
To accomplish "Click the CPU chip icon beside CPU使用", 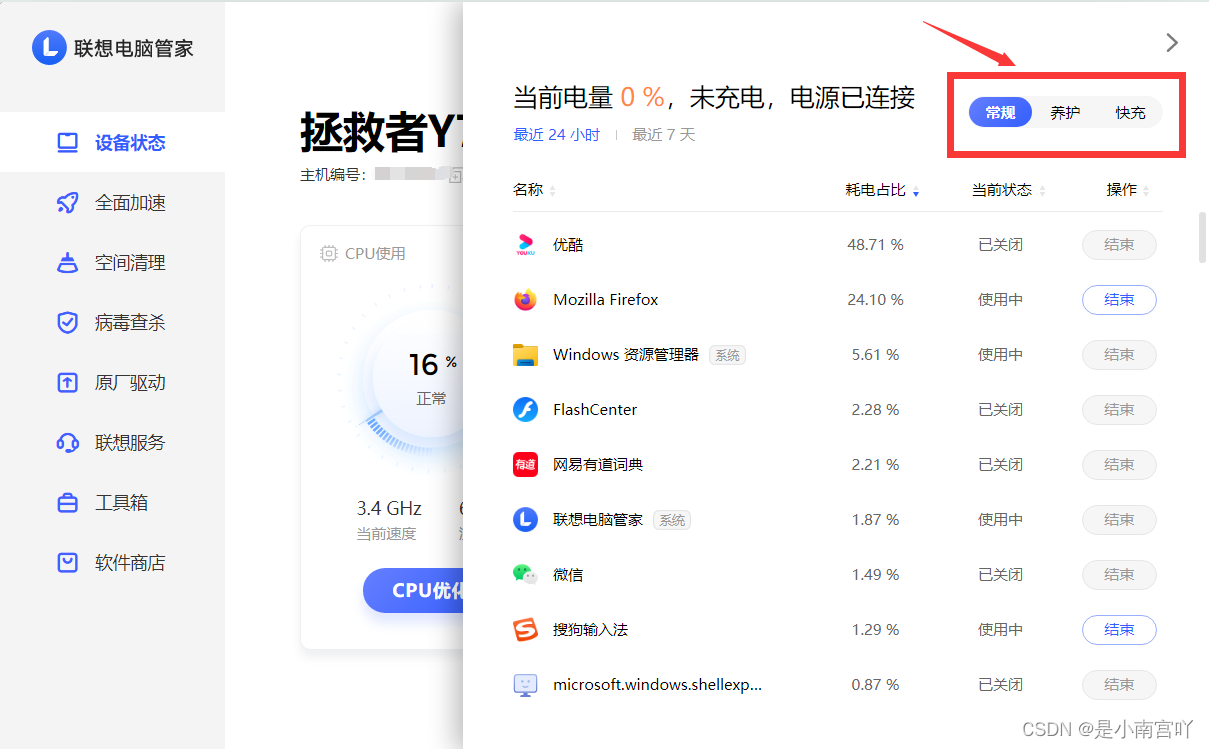I will click(328, 254).
